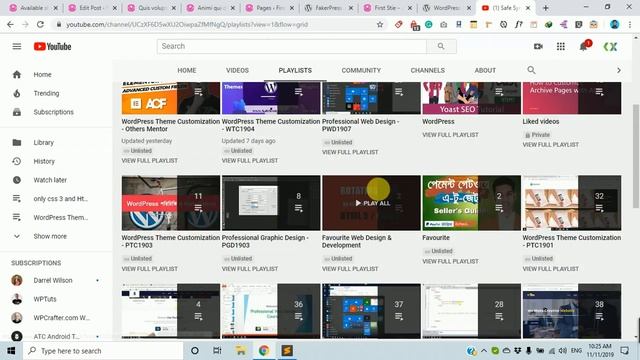This screenshot has height=360, width=640.
Task: Open Chrome from the taskbar
Action: pos(264,351)
